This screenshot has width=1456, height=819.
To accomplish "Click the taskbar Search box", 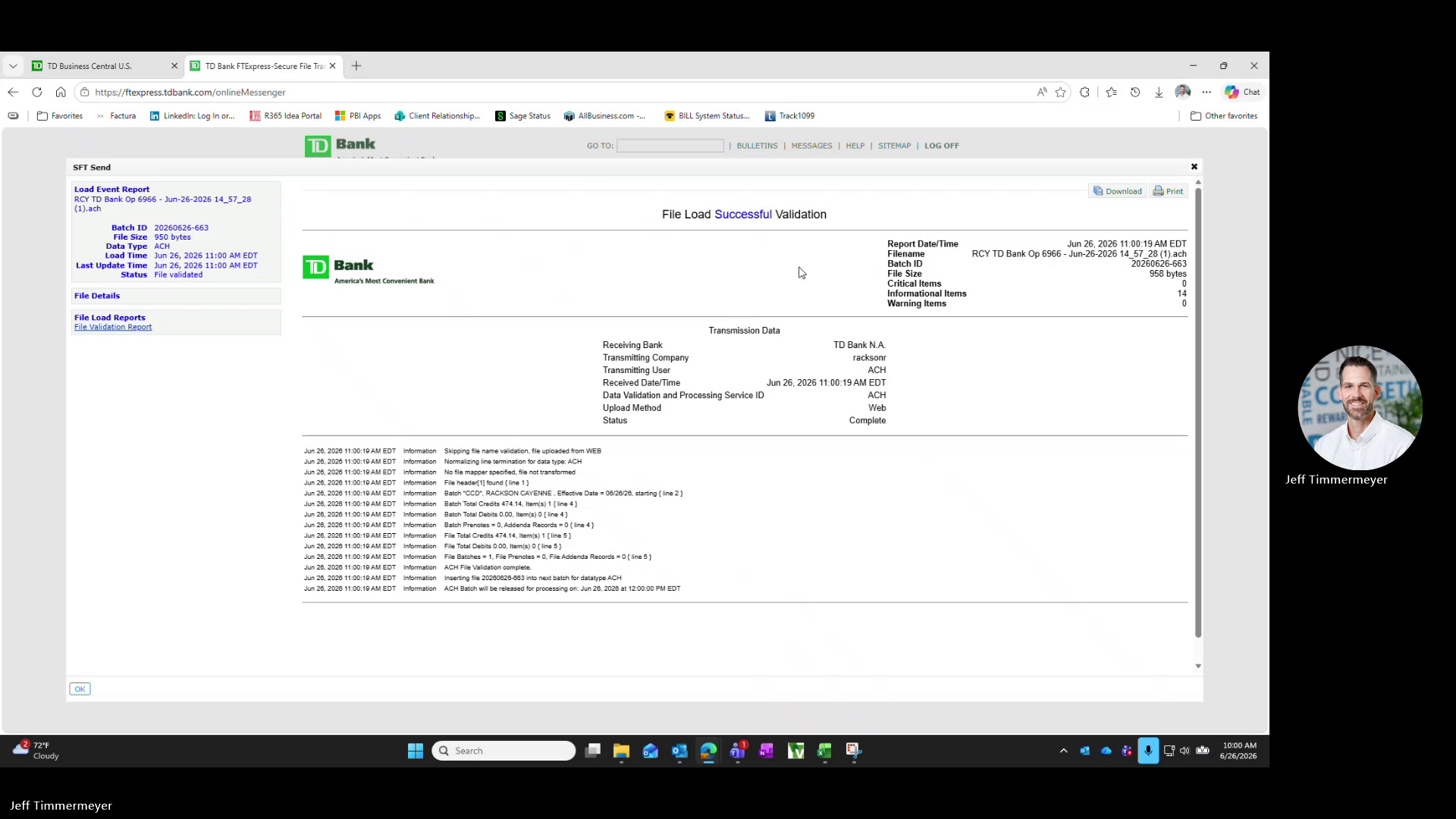I will coord(504,751).
